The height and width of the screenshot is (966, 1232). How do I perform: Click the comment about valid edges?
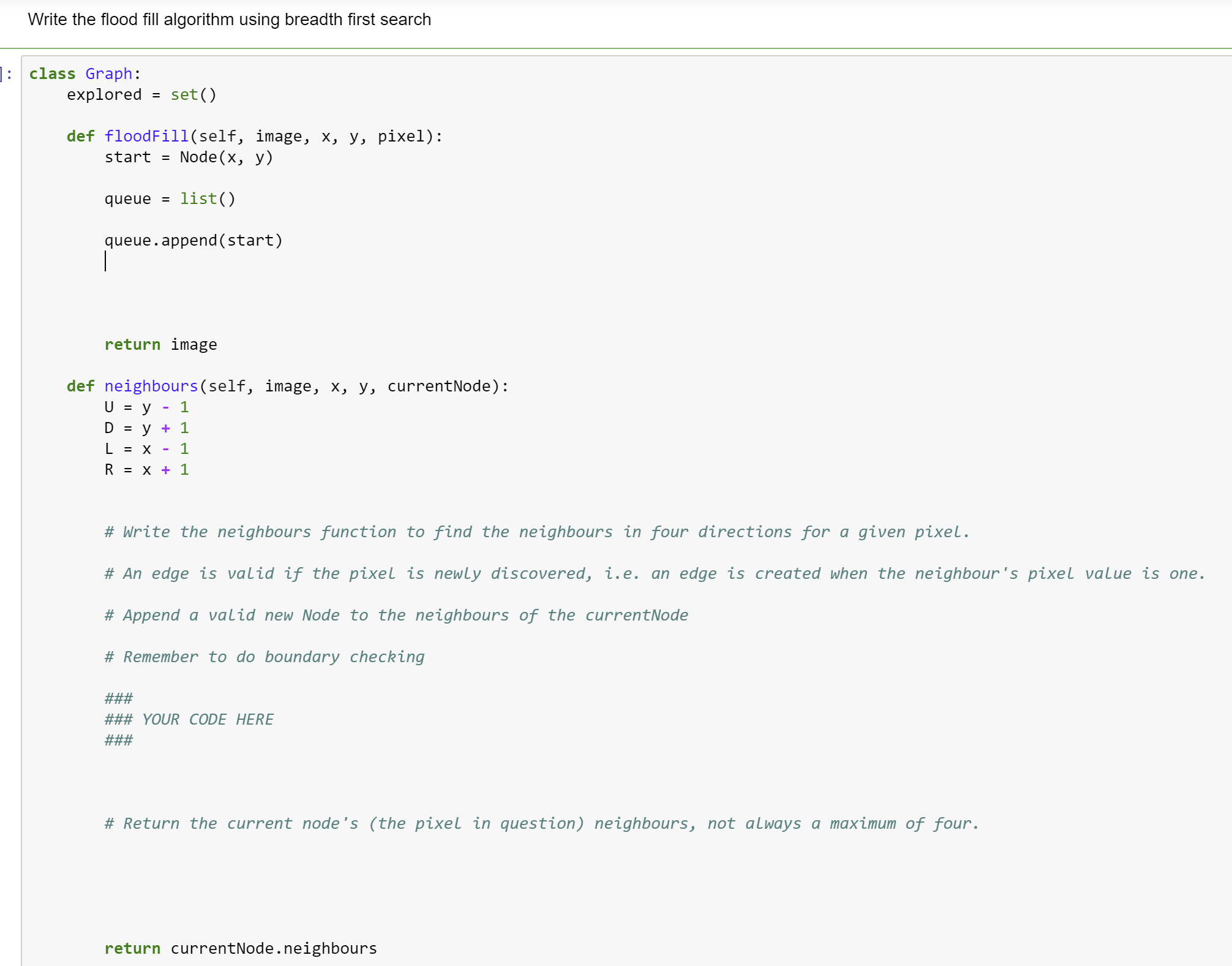(654, 573)
